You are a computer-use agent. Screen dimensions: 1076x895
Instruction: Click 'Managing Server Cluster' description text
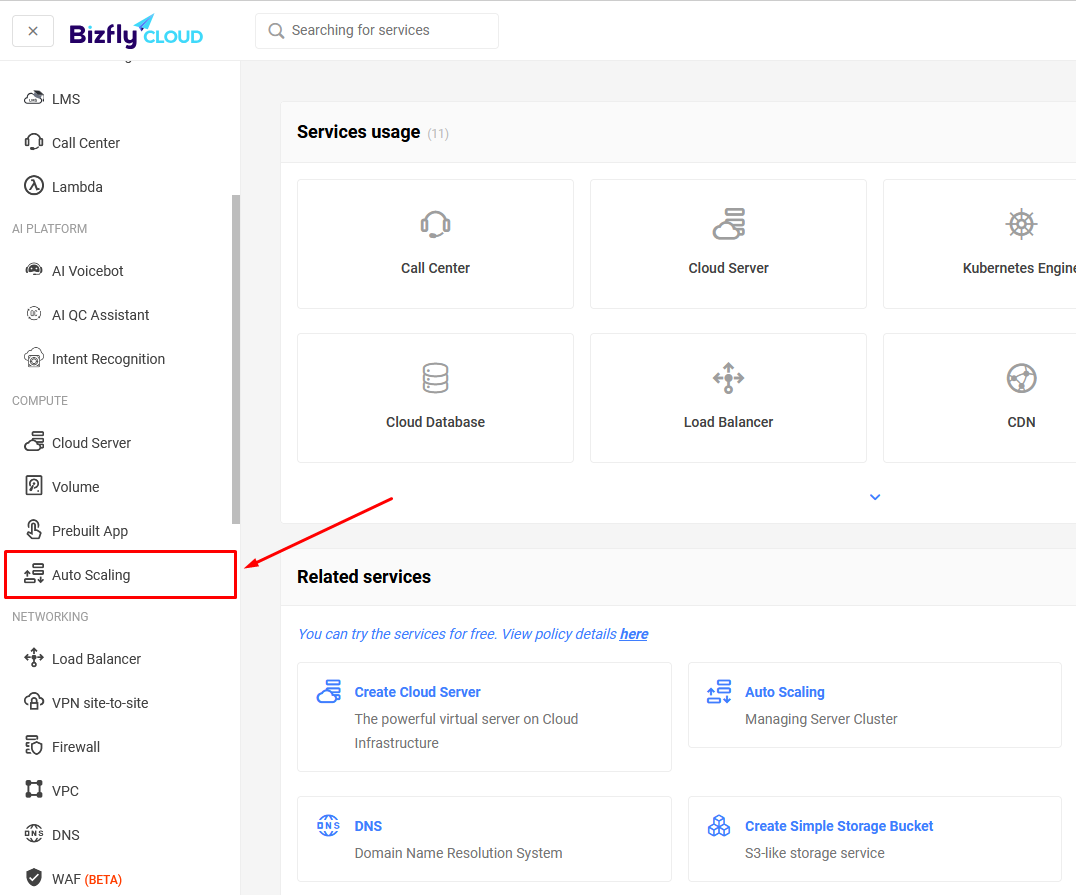(x=821, y=719)
